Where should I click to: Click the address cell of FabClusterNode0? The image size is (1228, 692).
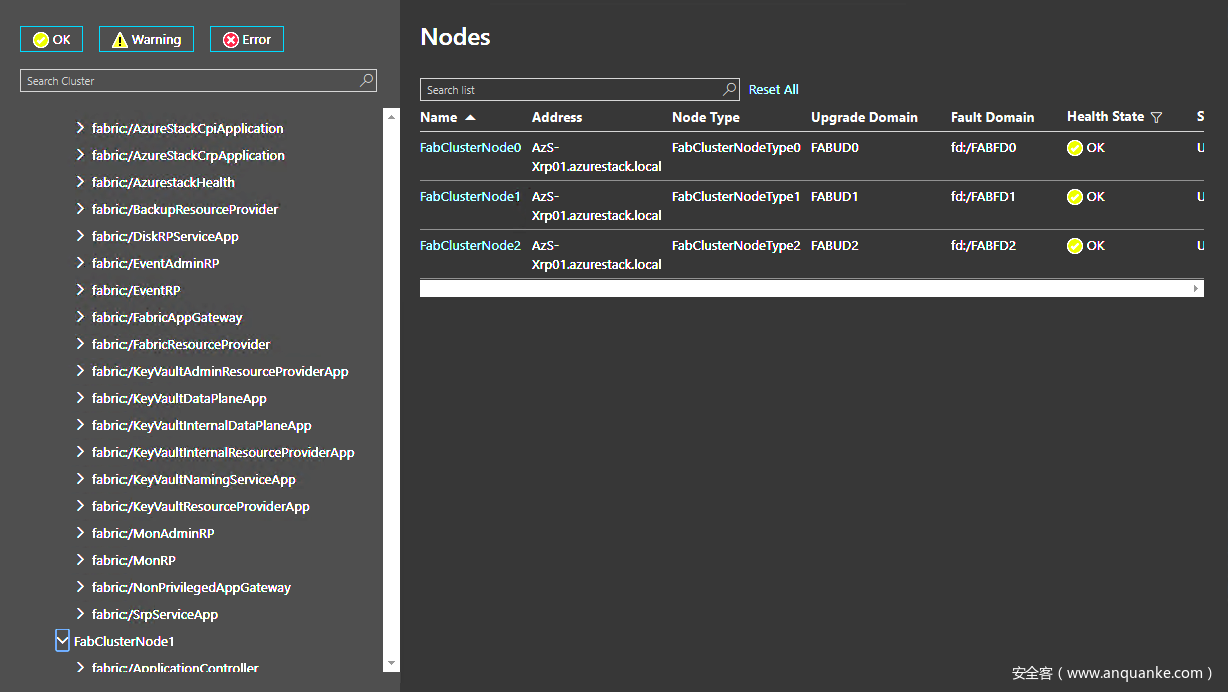click(x=597, y=157)
